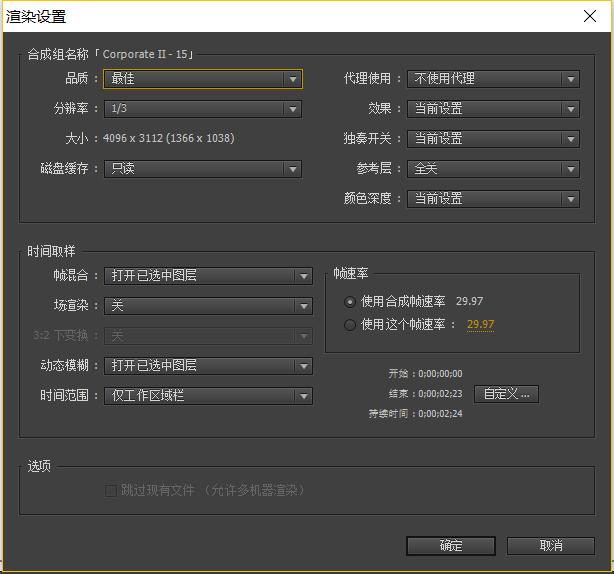This screenshot has height=574, width=614.
Task: Click the 结束 0;00;02;23 end time text
Action: 425,393
